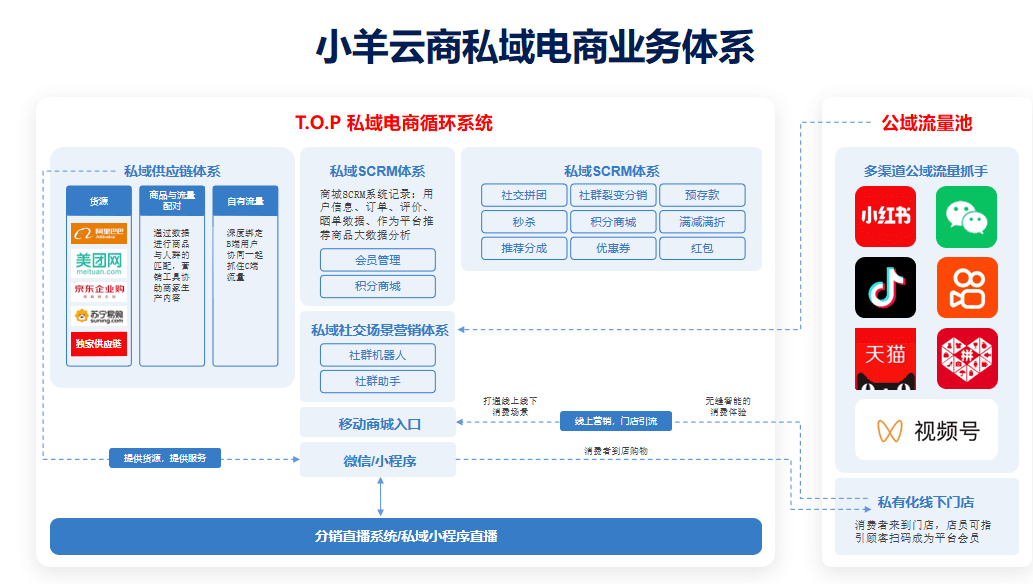Click the red 独家供应链 badge

pyautogui.click(x=99, y=343)
